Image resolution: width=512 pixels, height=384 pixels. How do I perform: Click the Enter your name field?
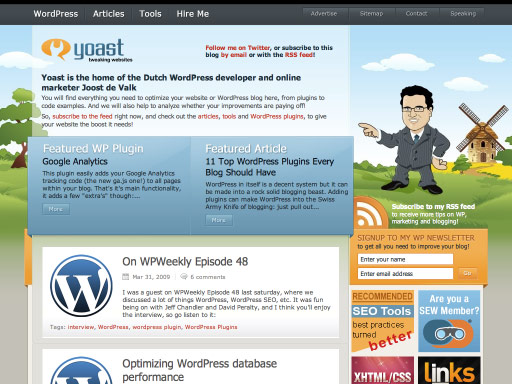click(x=405, y=259)
